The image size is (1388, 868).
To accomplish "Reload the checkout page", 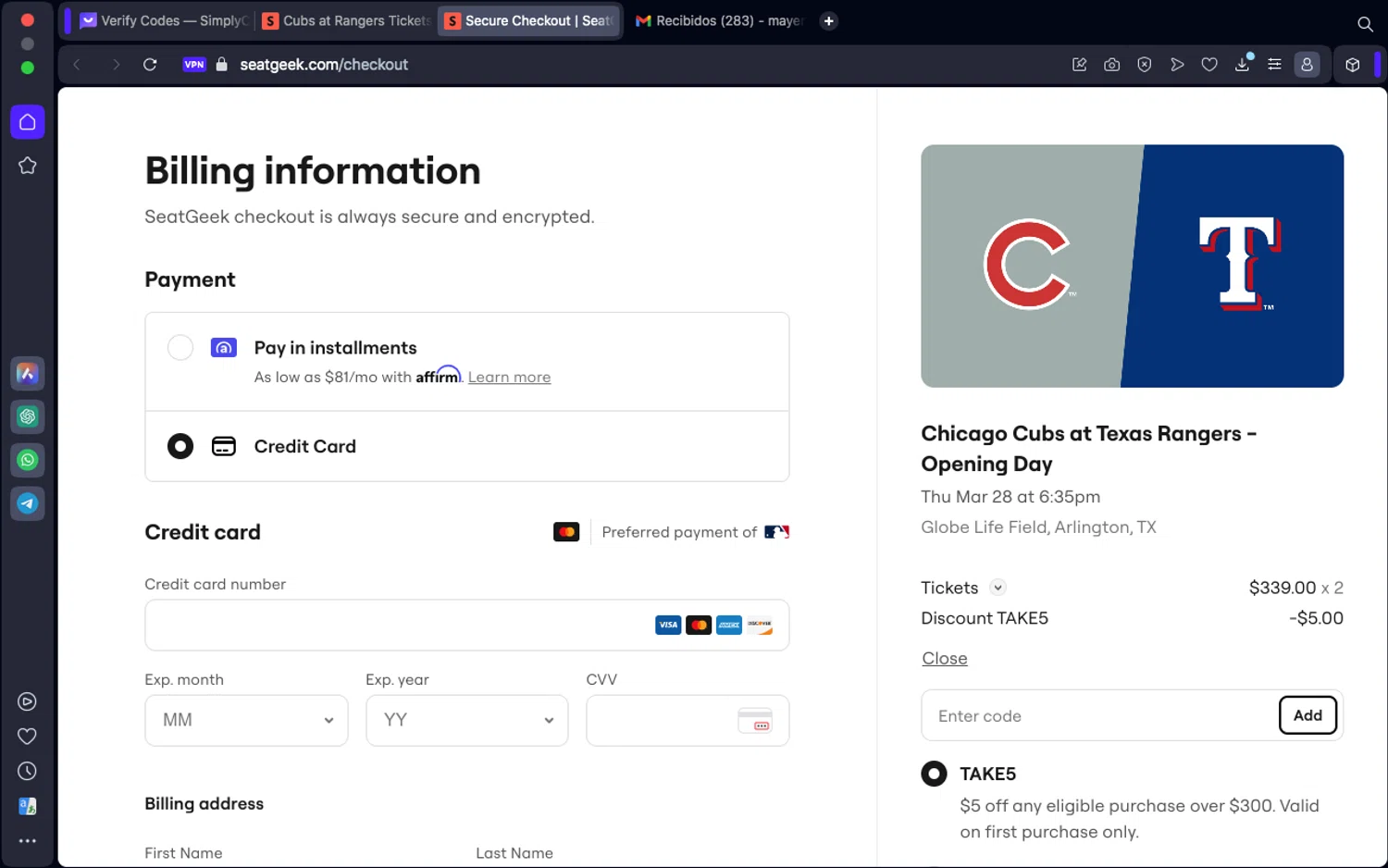I will (150, 65).
